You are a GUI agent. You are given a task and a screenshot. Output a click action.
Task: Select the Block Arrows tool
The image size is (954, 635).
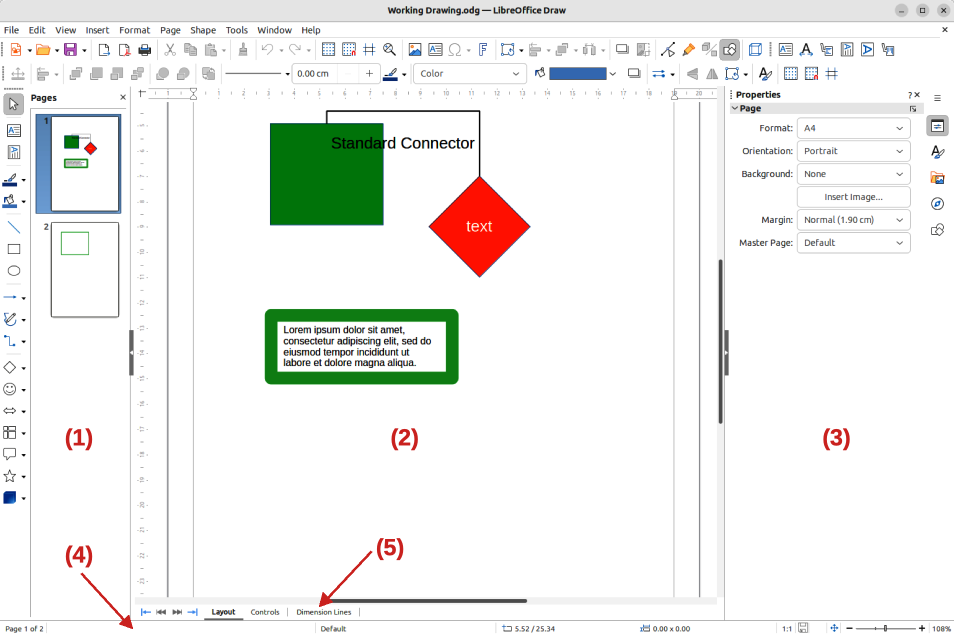[10, 411]
